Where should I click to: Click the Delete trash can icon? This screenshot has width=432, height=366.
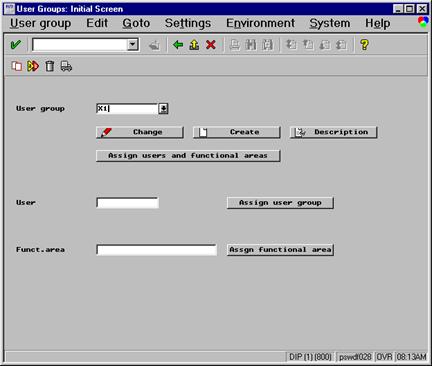click(x=50, y=66)
